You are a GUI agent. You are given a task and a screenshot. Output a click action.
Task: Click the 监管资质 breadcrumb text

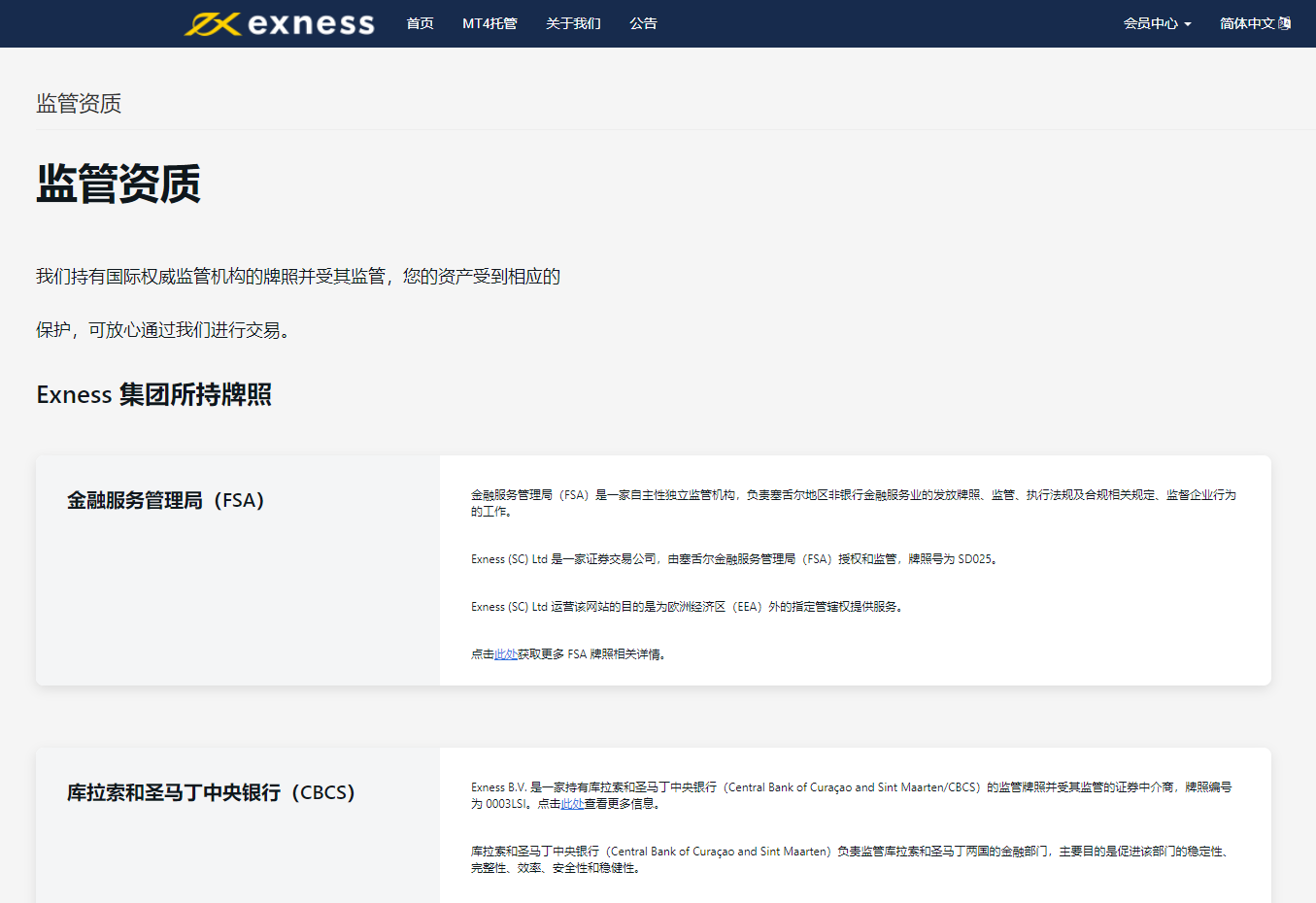(x=79, y=104)
